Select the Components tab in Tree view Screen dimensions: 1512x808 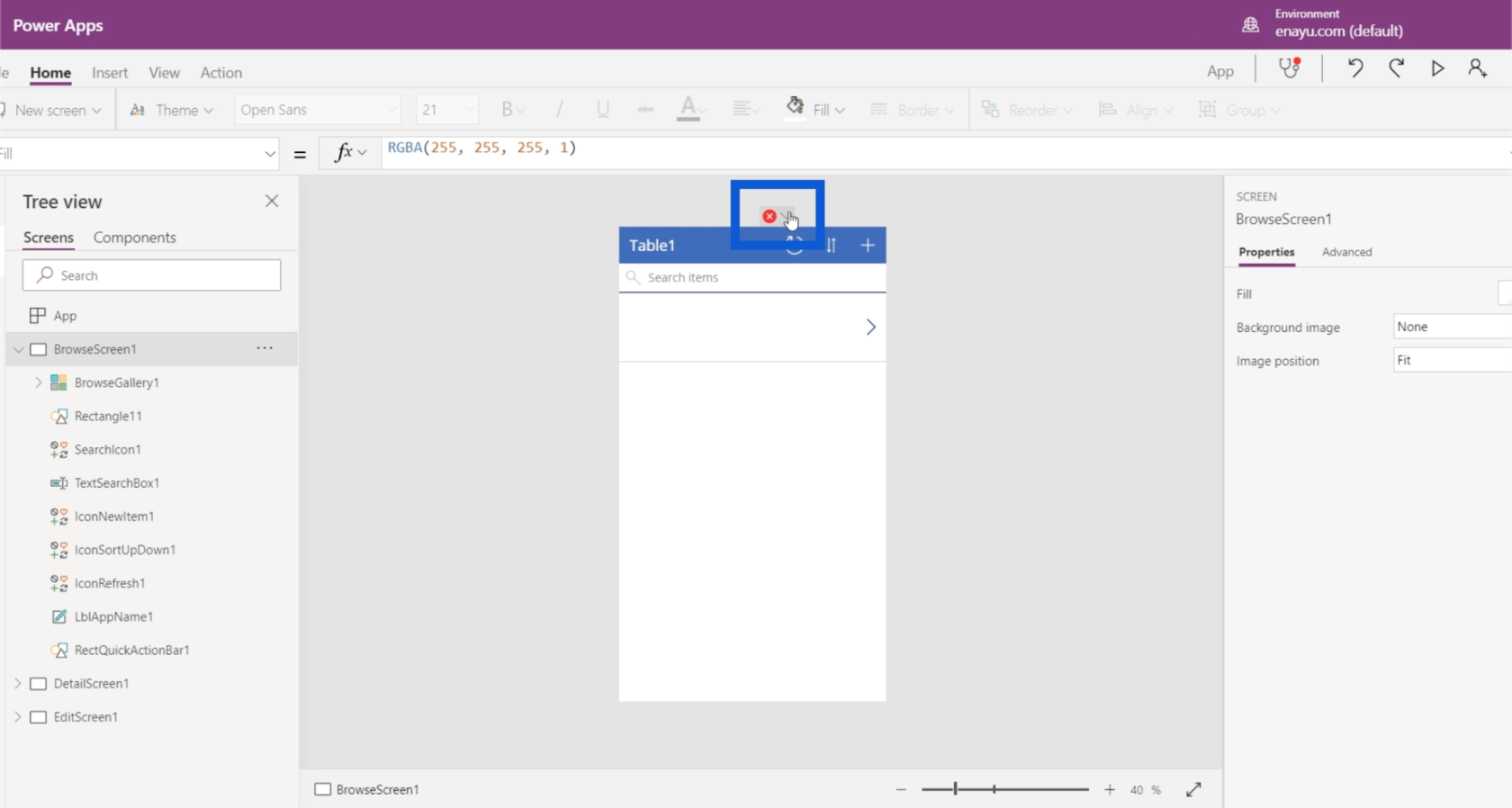135,238
